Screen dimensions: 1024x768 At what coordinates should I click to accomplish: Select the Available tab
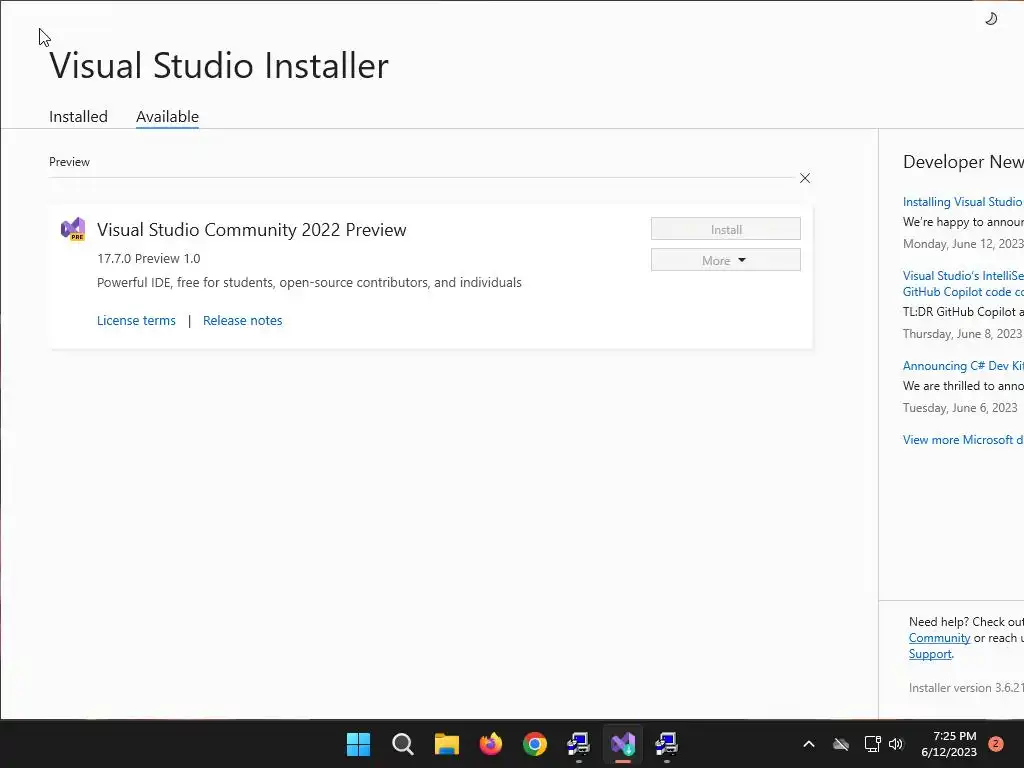167,116
